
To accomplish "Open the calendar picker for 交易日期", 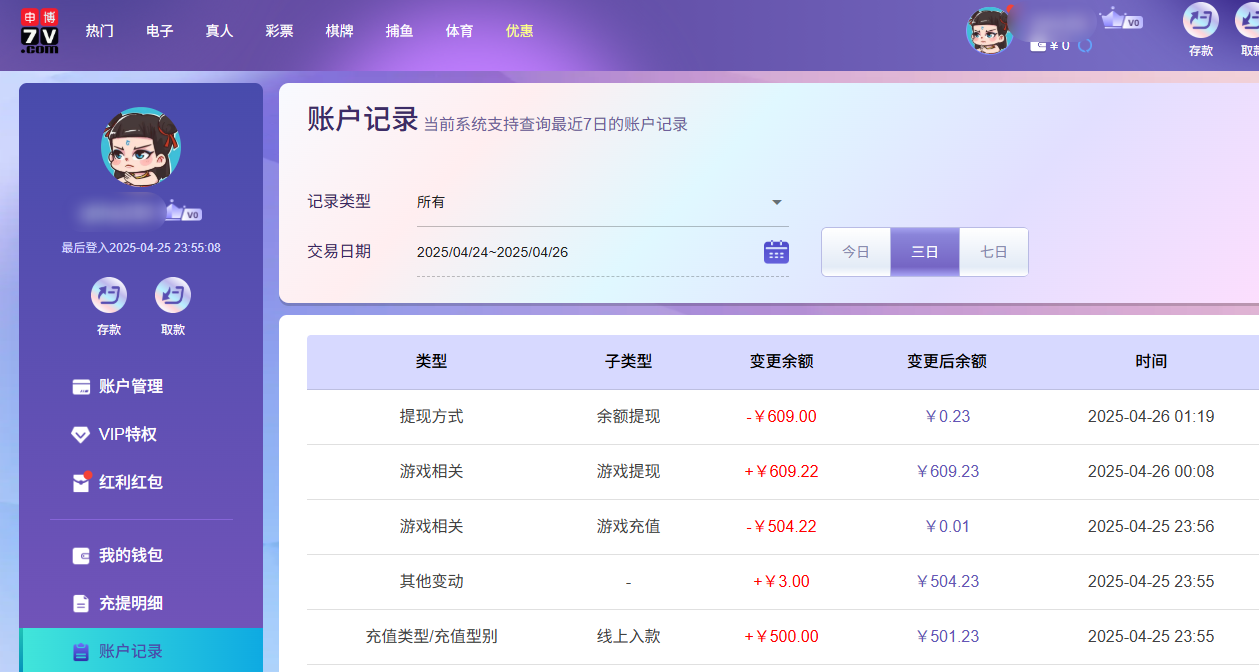I will [777, 251].
